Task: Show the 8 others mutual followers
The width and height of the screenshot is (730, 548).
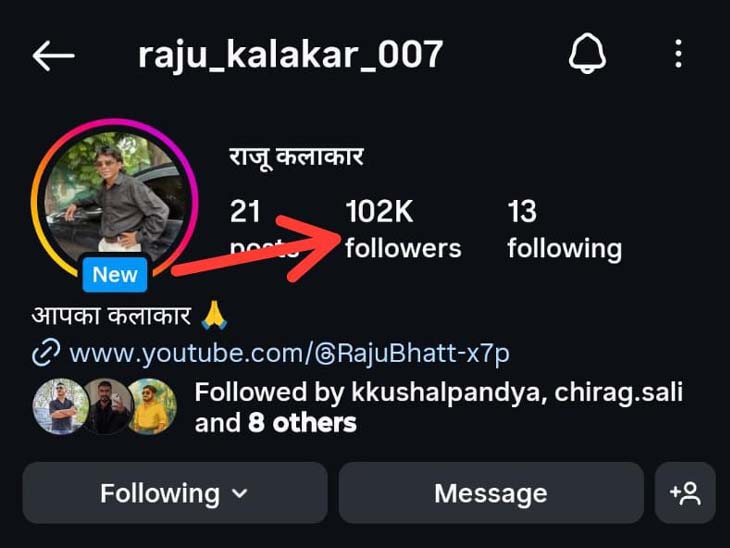Action: point(302,423)
